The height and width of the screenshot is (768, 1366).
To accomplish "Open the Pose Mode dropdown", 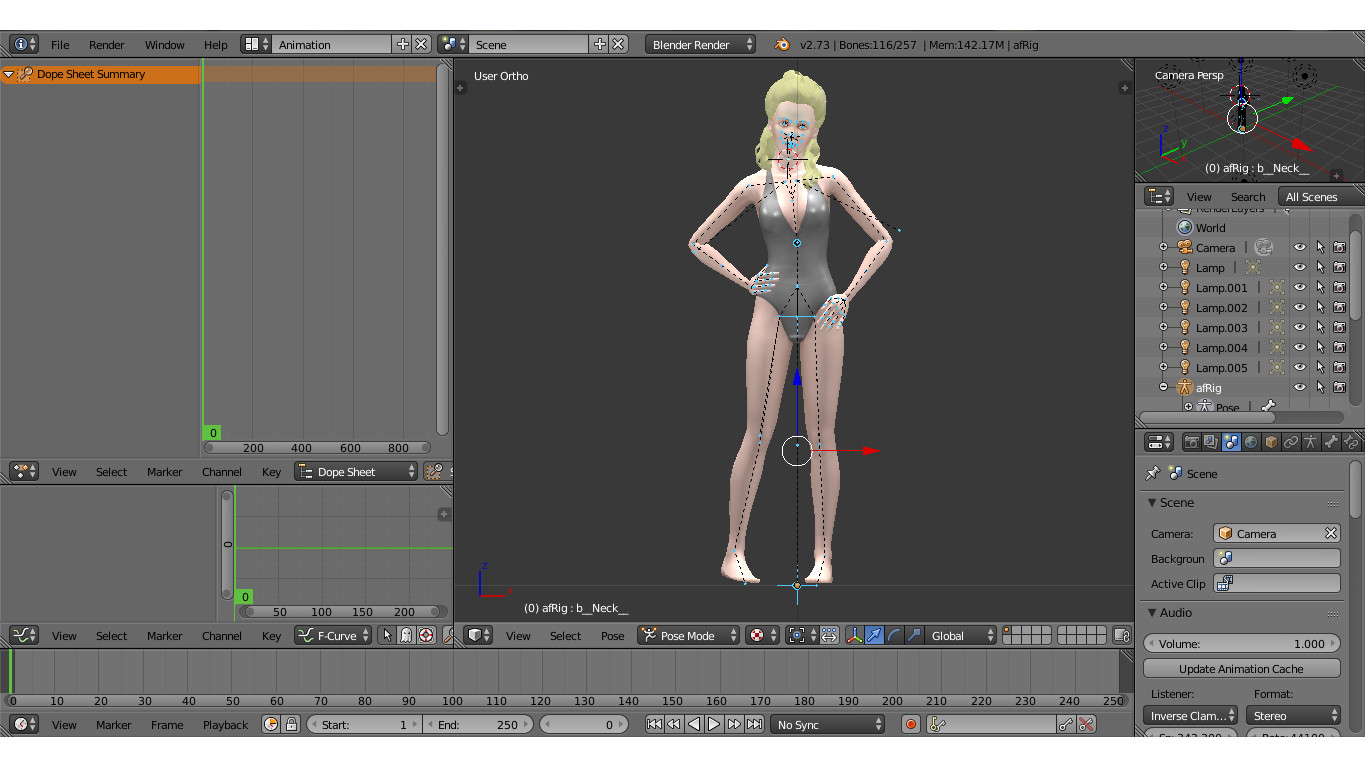I will pos(688,635).
